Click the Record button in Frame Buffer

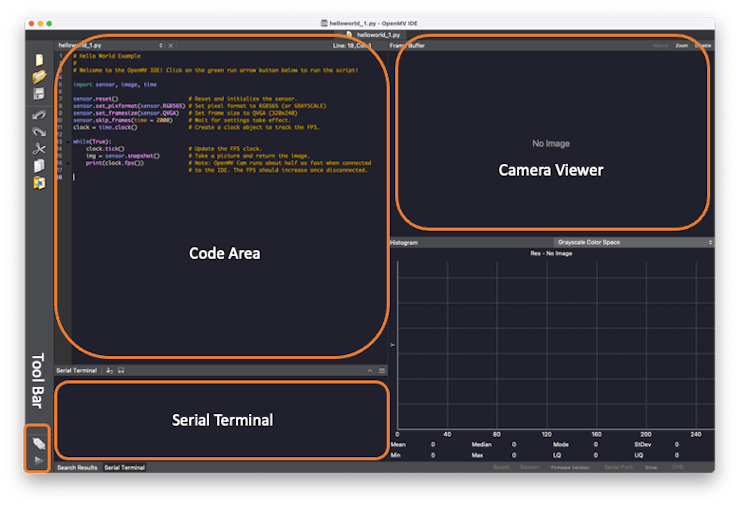tap(660, 45)
